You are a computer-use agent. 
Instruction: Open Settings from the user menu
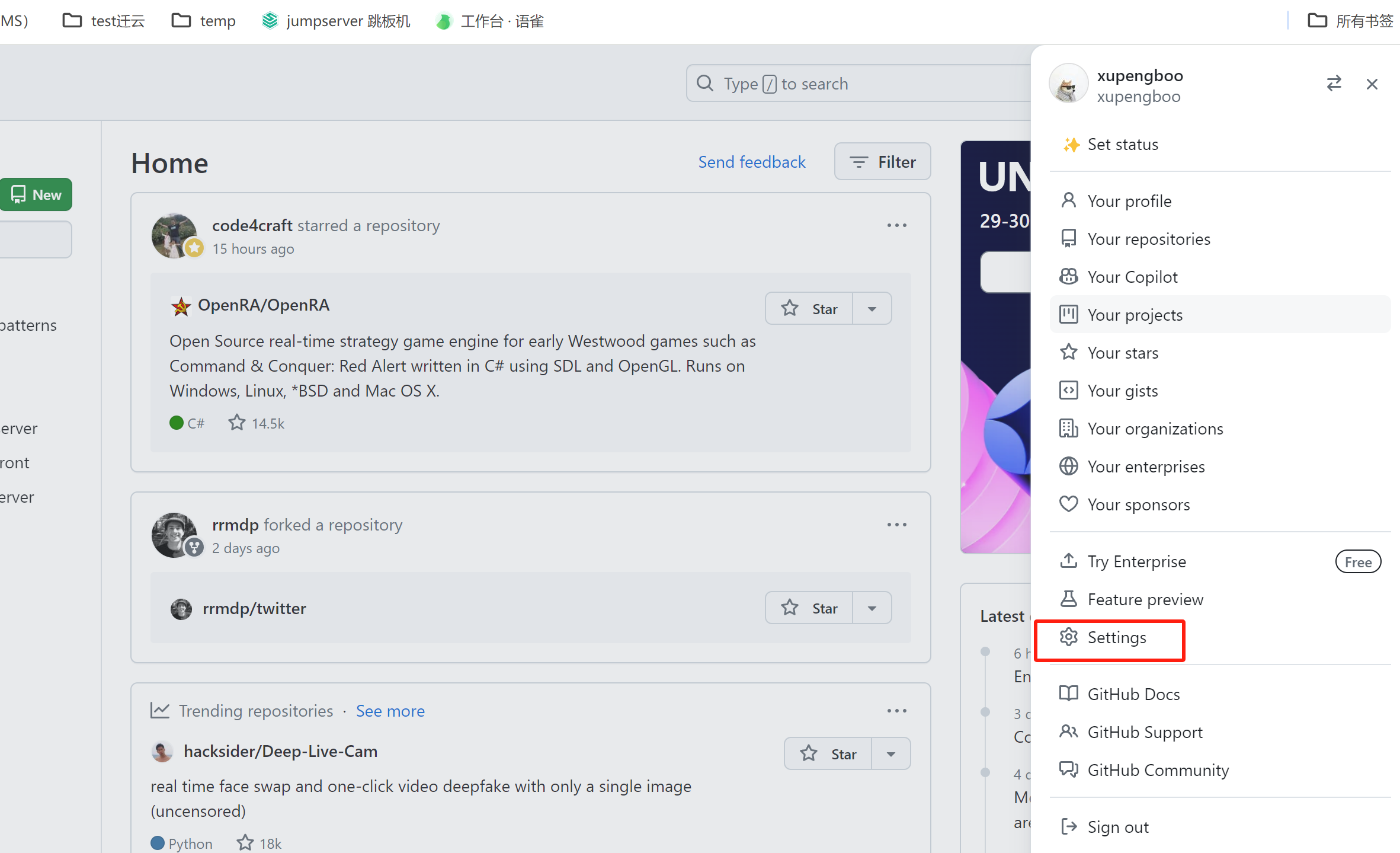pos(1116,637)
